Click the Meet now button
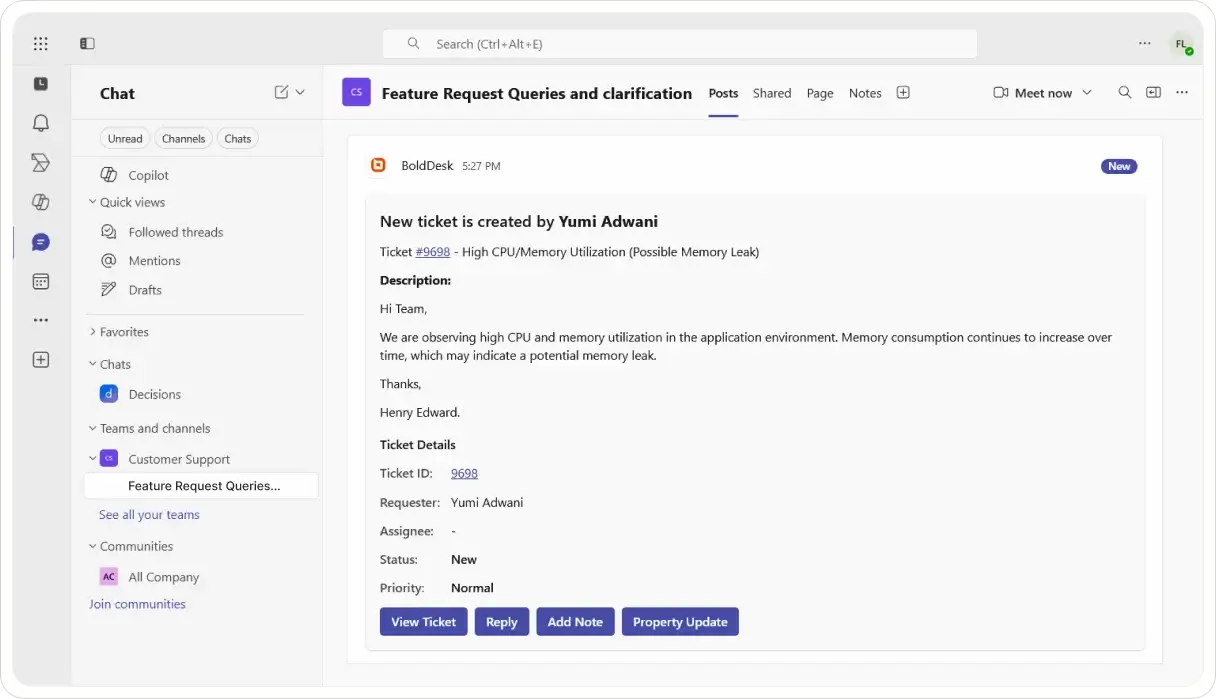The width and height of the screenshot is (1216, 699). (1032, 93)
